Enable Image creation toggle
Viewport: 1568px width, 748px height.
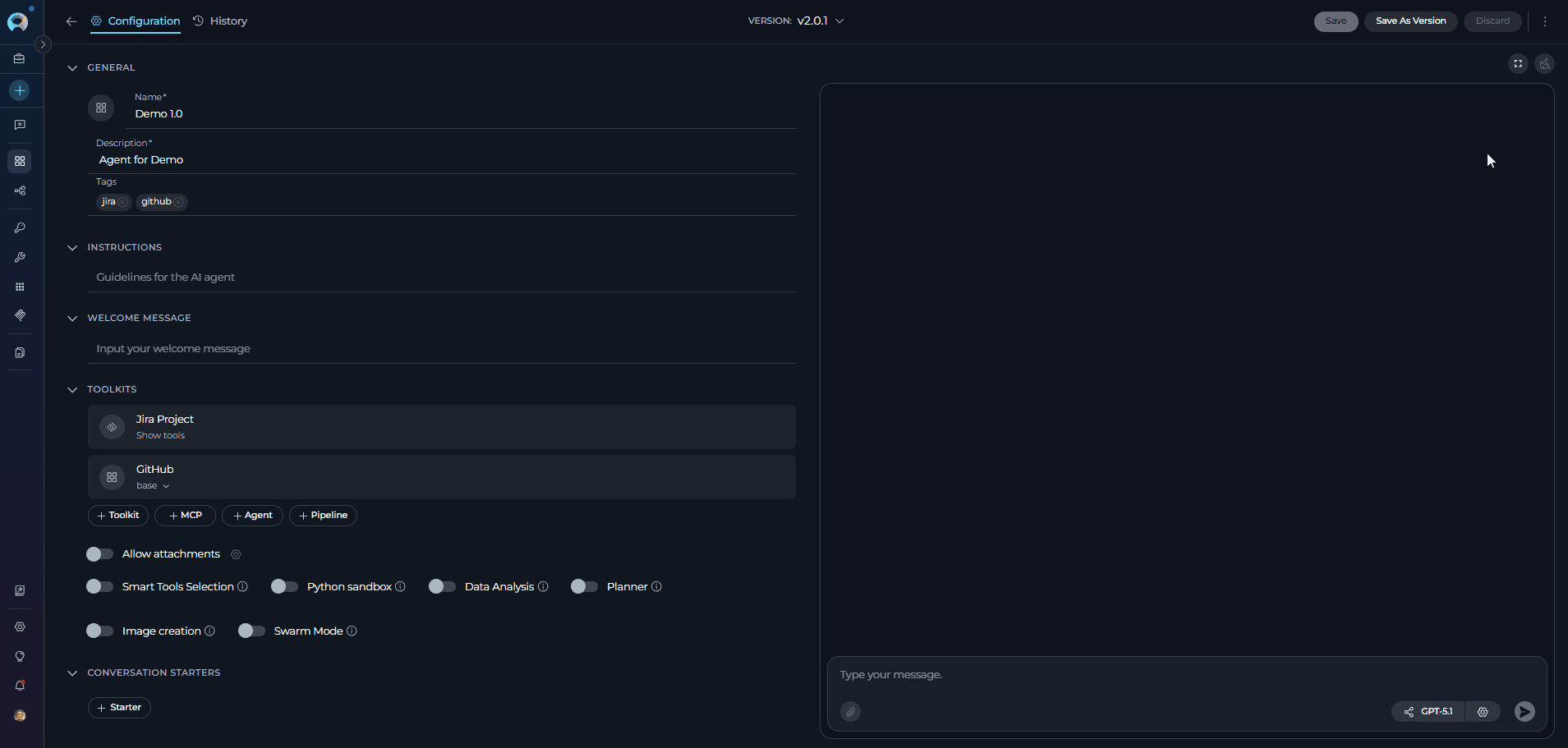[x=99, y=631]
